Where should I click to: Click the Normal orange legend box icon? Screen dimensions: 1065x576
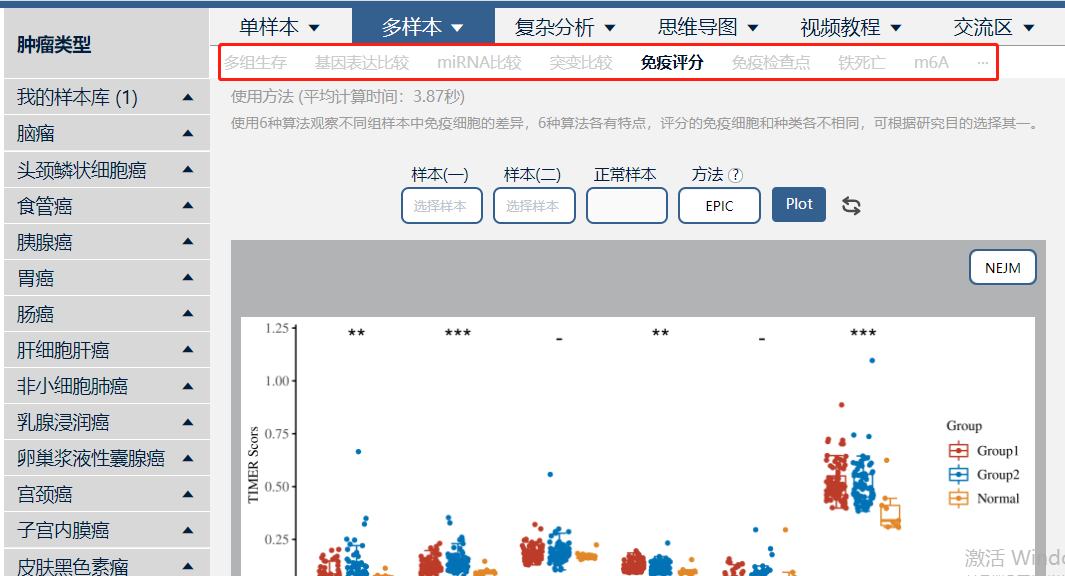tap(958, 498)
